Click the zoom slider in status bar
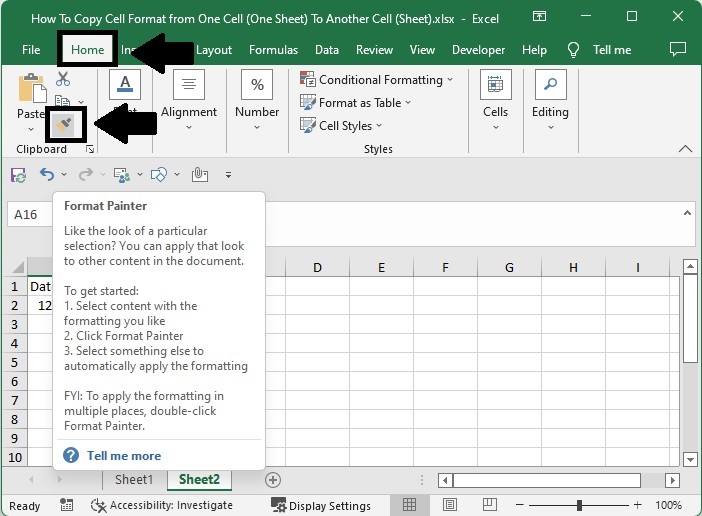 [579, 505]
